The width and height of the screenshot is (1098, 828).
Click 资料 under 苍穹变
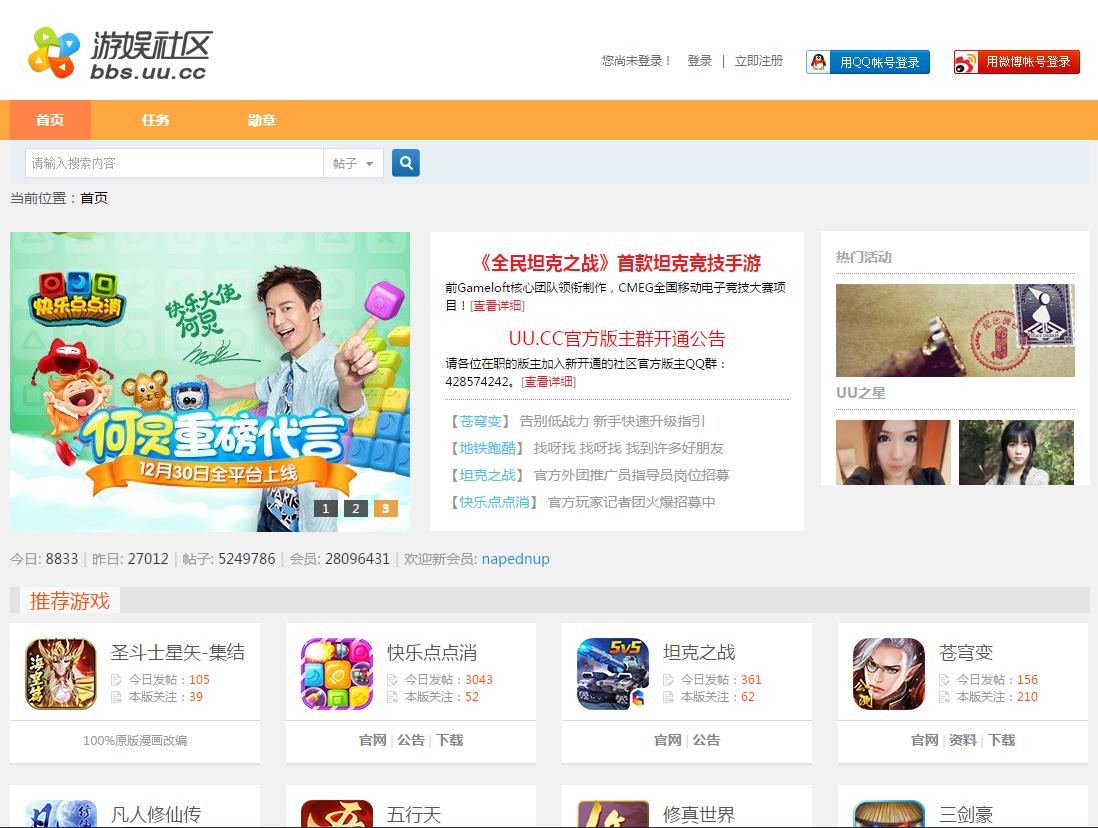[x=963, y=740]
